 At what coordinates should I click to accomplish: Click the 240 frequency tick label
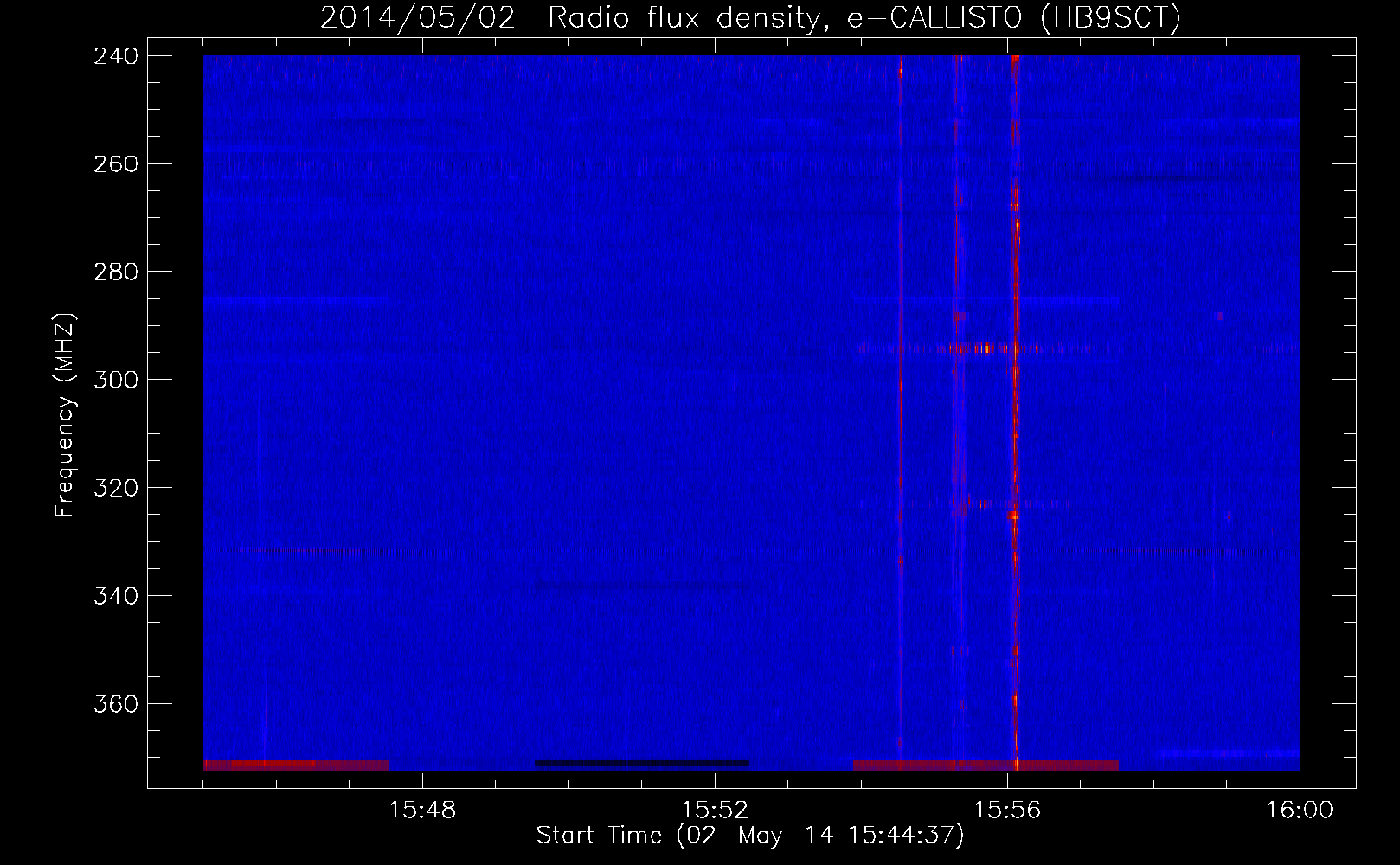tap(116, 55)
